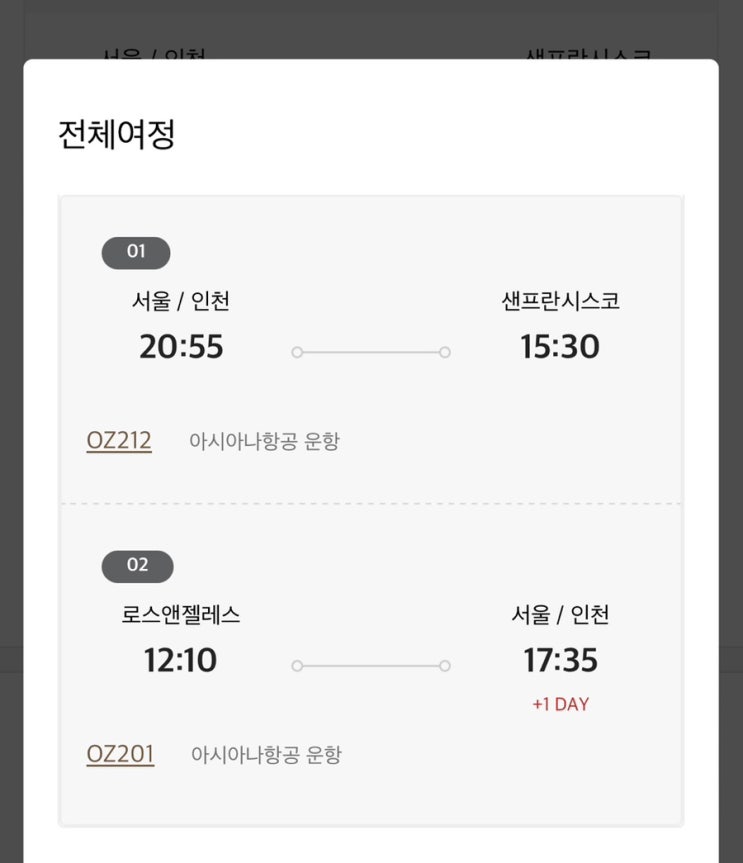This screenshot has height=863, width=743.
Task: Click 서울 / 인천 departure city in segment 01
Action: (x=181, y=301)
